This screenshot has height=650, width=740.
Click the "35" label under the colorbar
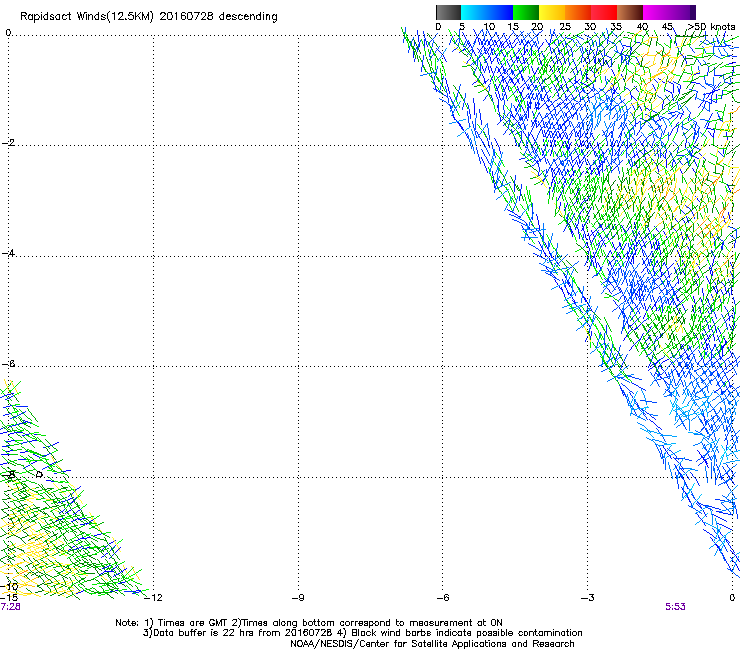pos(616,27)
